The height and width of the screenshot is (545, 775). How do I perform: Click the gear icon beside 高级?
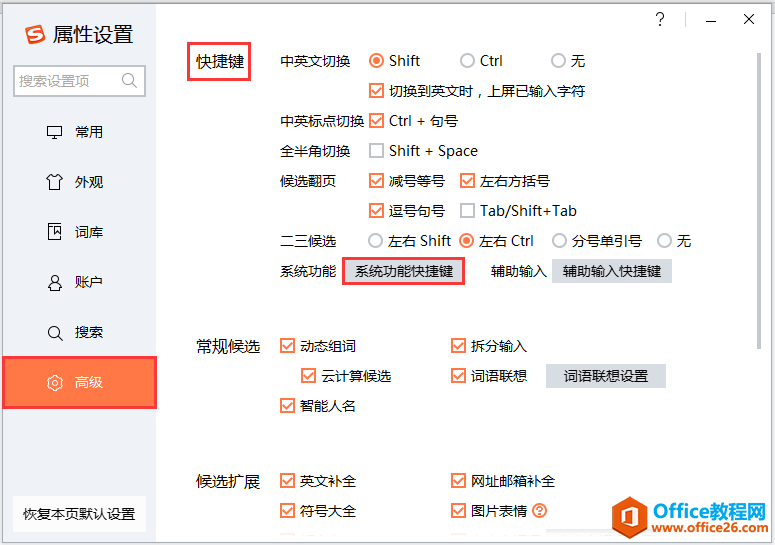(x=54, y=382)
